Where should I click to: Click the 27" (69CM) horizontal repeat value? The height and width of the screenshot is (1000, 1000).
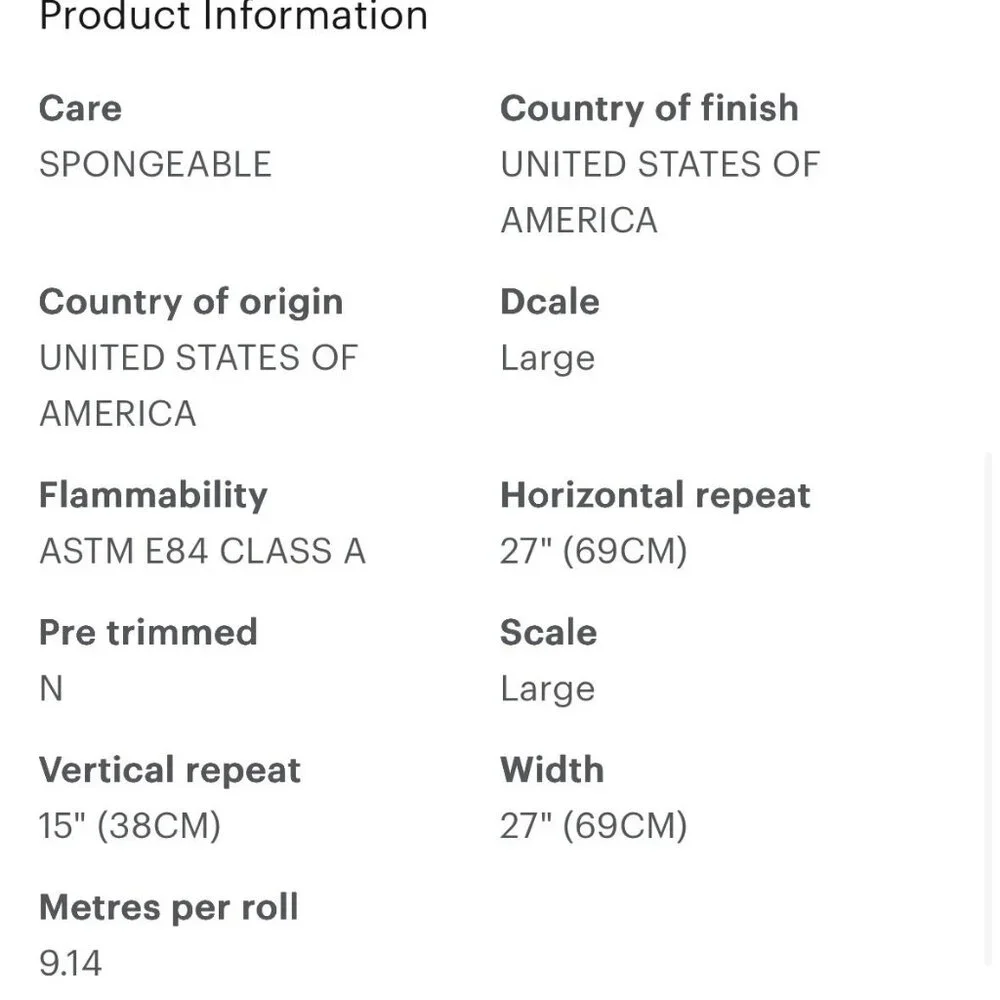594,551
